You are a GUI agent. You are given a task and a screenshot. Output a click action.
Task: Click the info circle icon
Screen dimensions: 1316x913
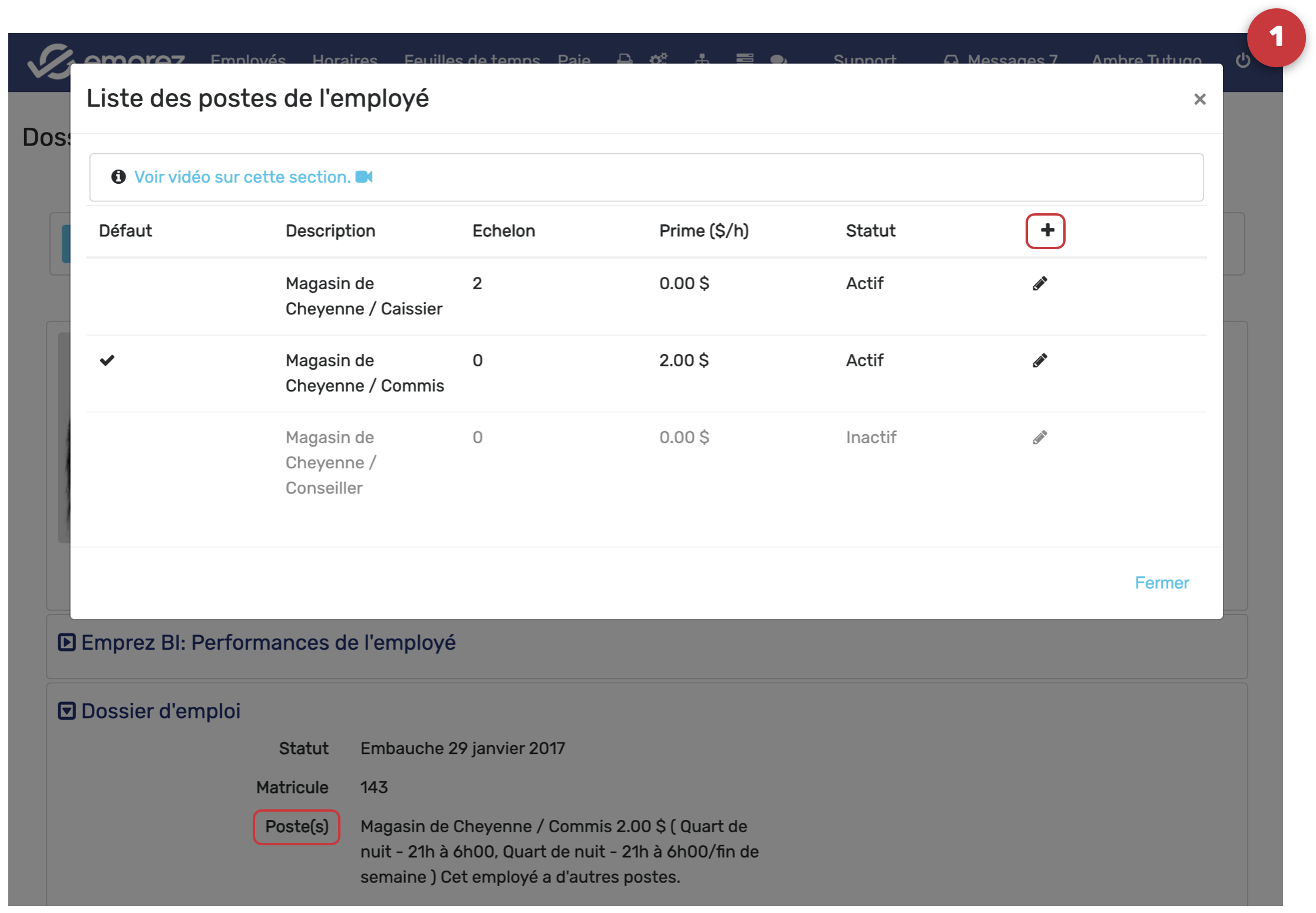pos(118,177)
